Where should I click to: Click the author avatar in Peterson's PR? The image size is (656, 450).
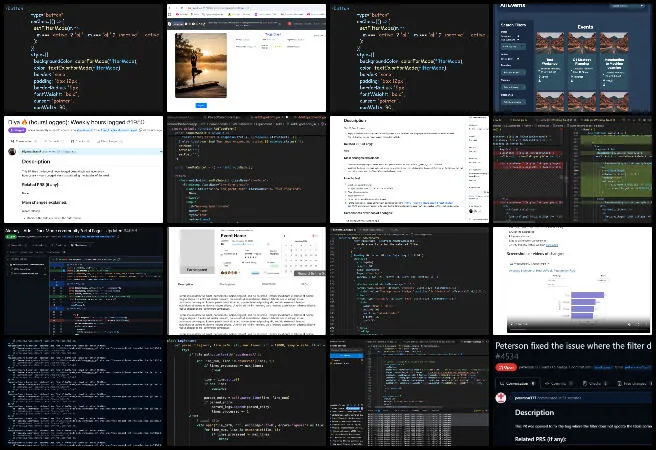coord(505,396)
